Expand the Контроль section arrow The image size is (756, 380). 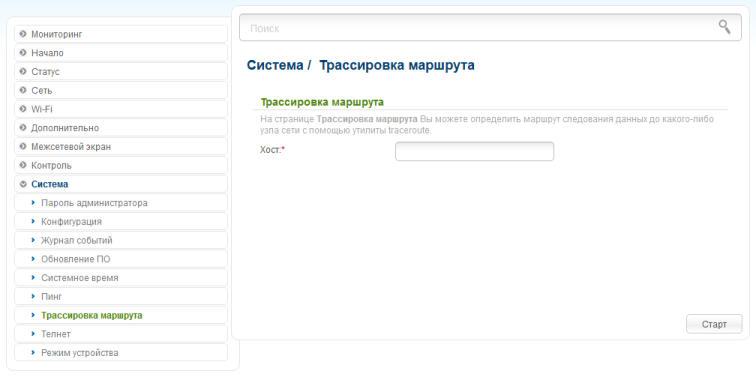pyautogui.click(x=23, y=165)
